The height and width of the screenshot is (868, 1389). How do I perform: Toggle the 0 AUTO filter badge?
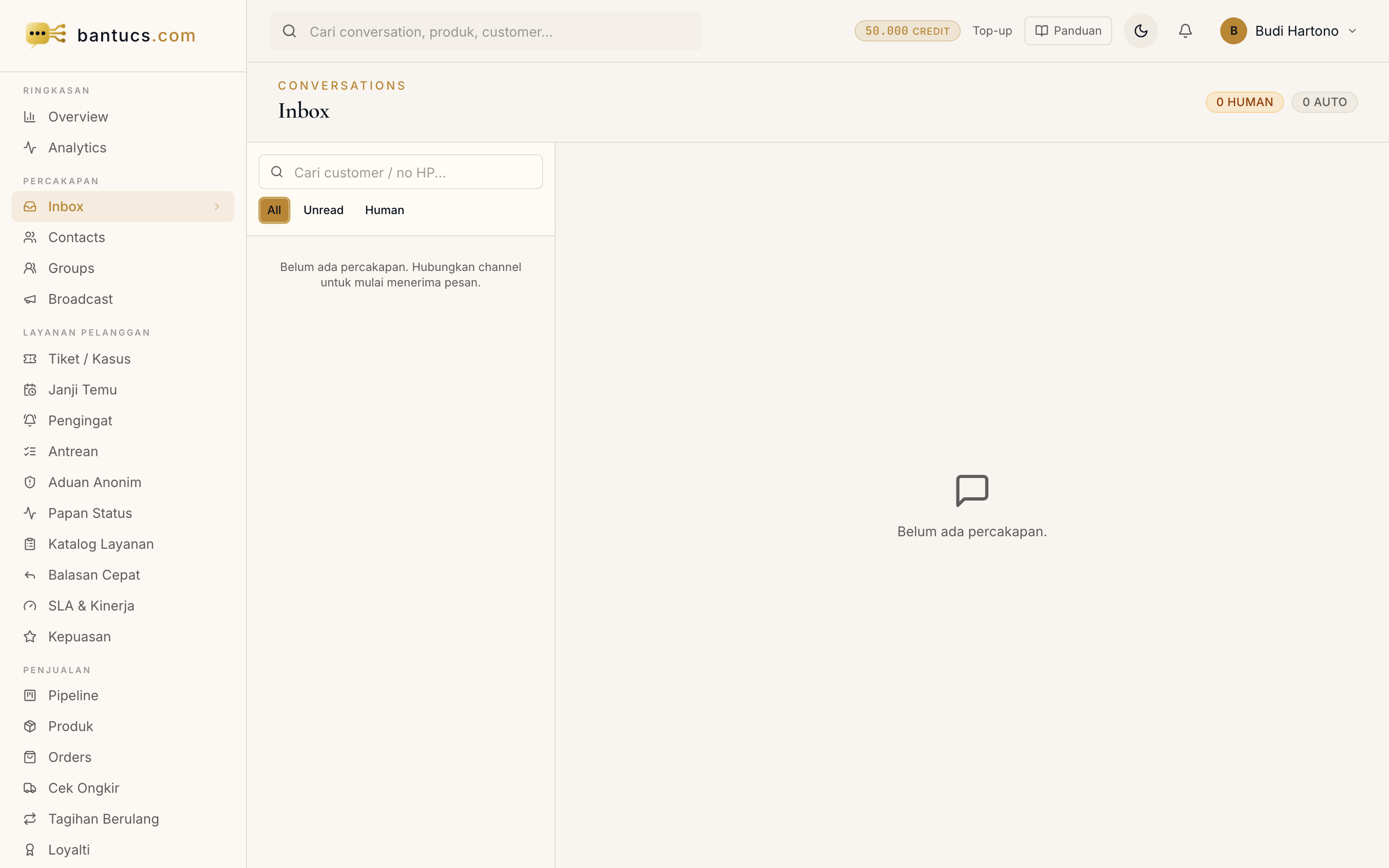coord(1324,102)
